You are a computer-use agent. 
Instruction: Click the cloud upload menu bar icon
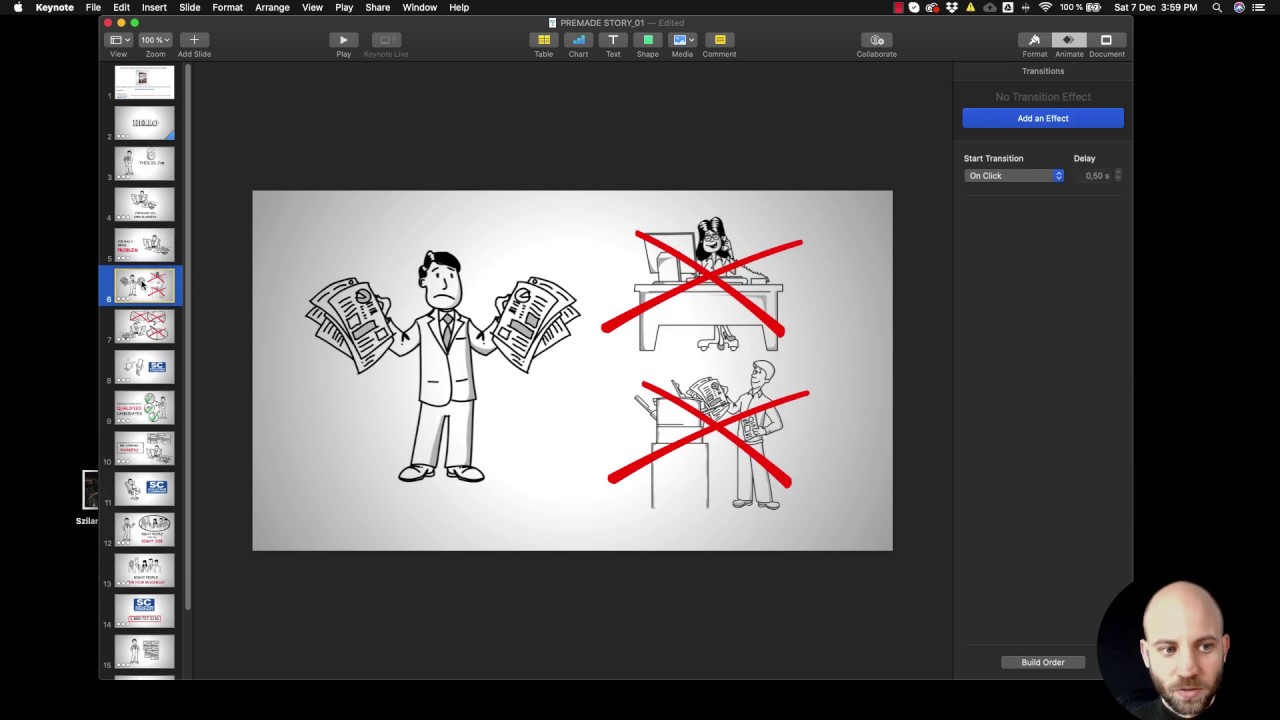tap(989, 7)
